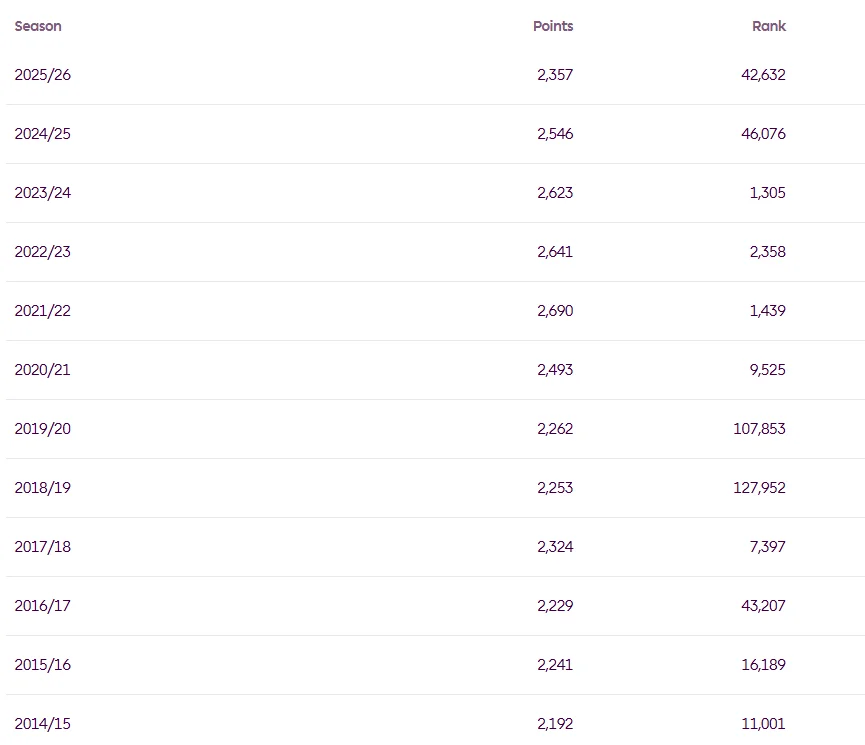Click rank 1,439 in 2021/22 row
This screenshot has height=745, width=865.
[767, 311]
